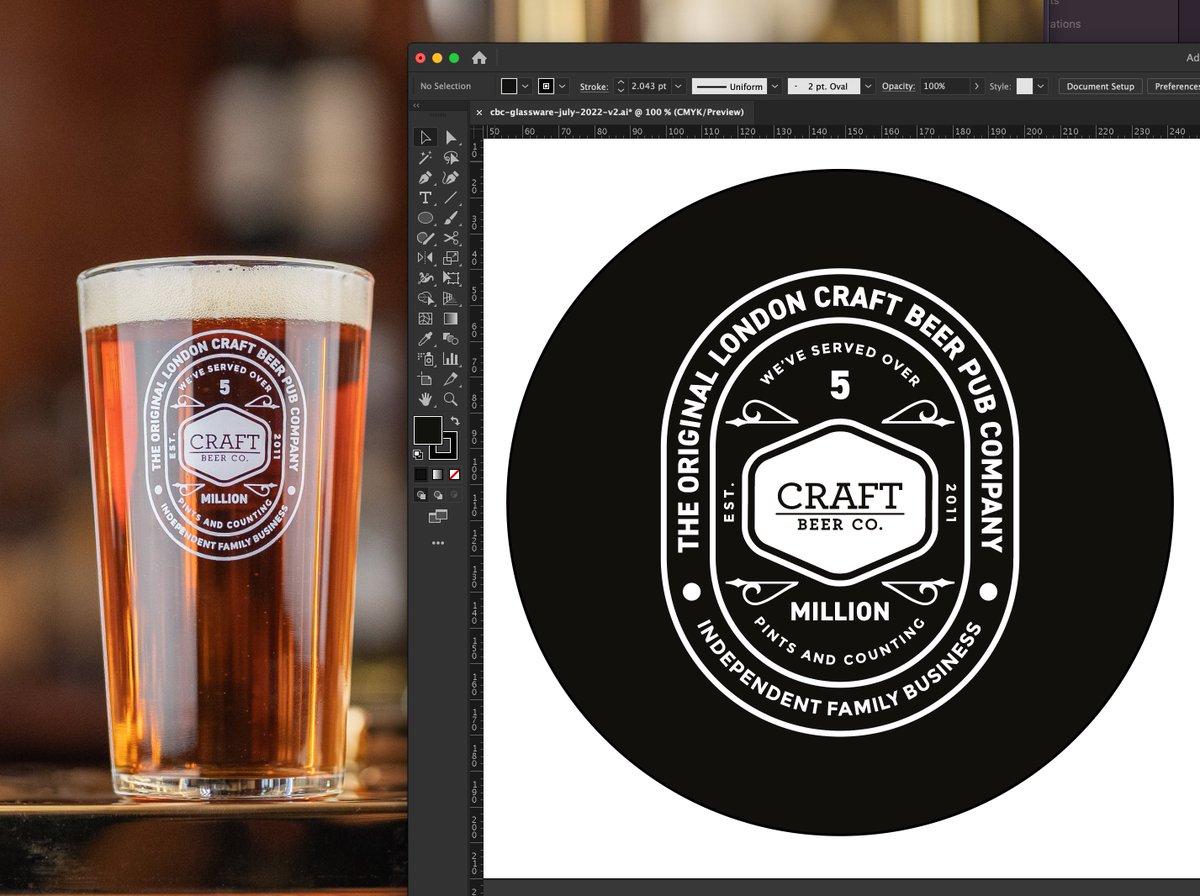Enable Draw Inside mode
Viewport: 1200px width, 896px height.
pos(454,493)
